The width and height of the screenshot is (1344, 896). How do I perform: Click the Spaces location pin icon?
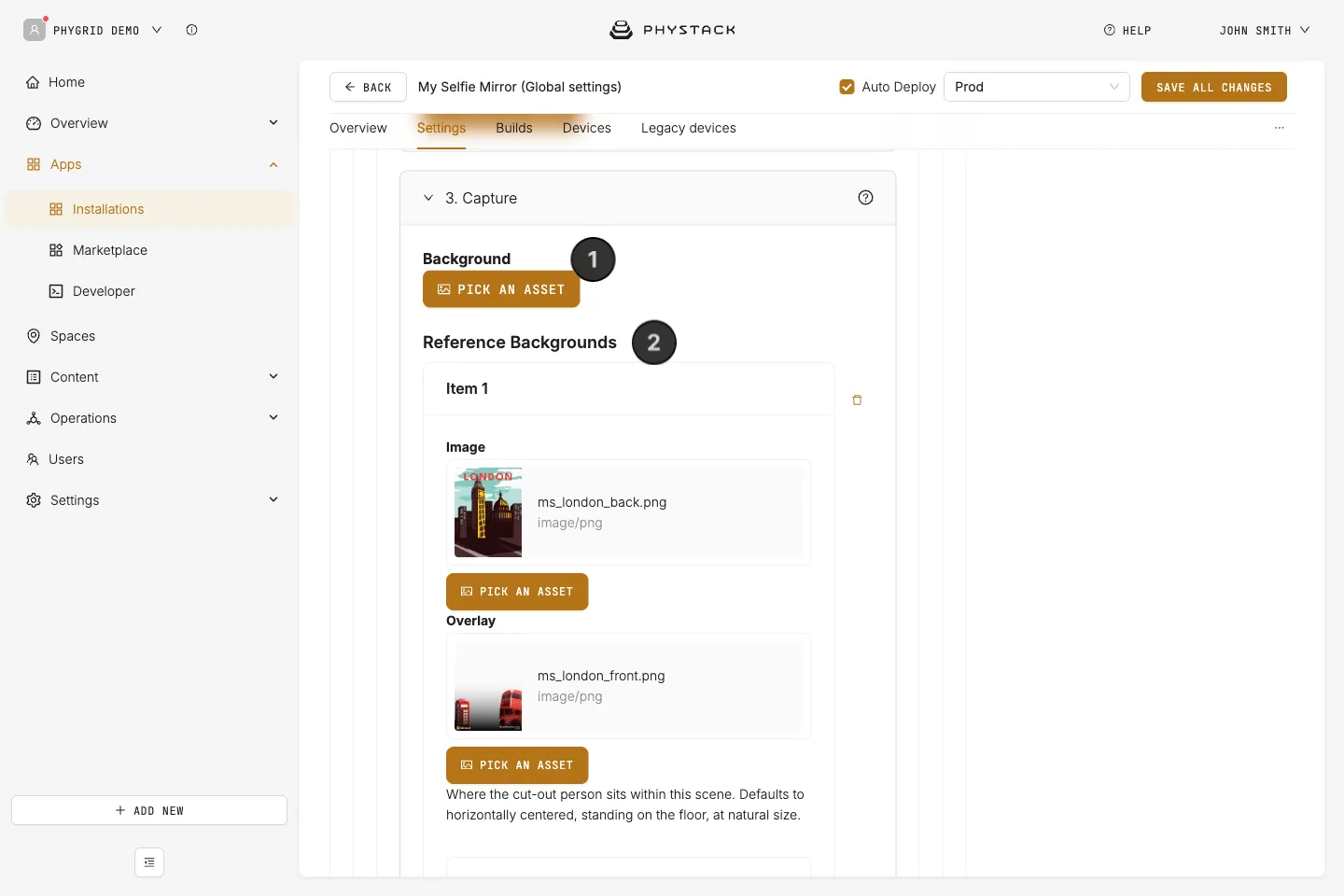click(x=34, y=336)
